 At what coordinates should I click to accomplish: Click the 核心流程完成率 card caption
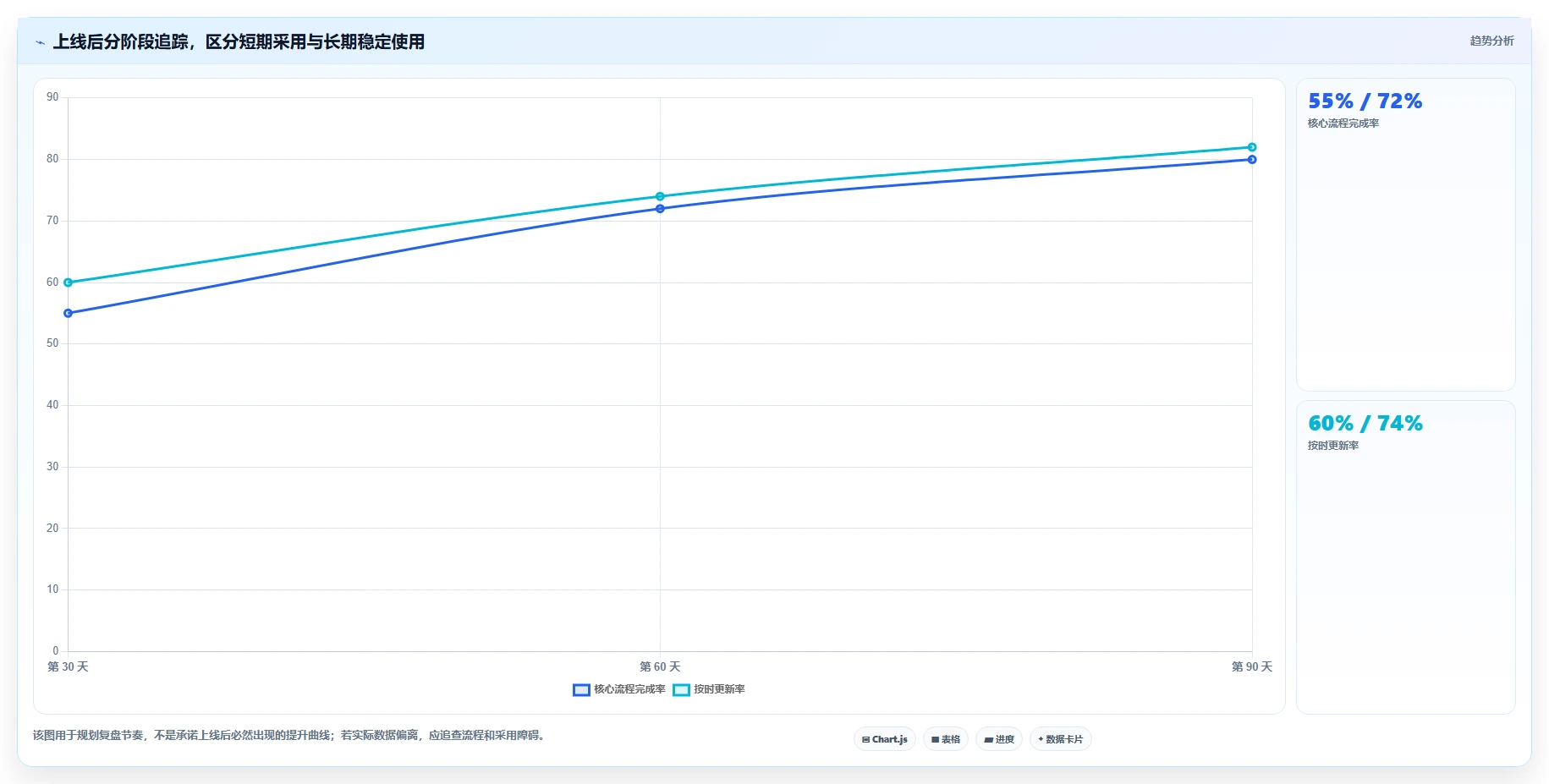pyautogui.click(x=1343, y=123)
